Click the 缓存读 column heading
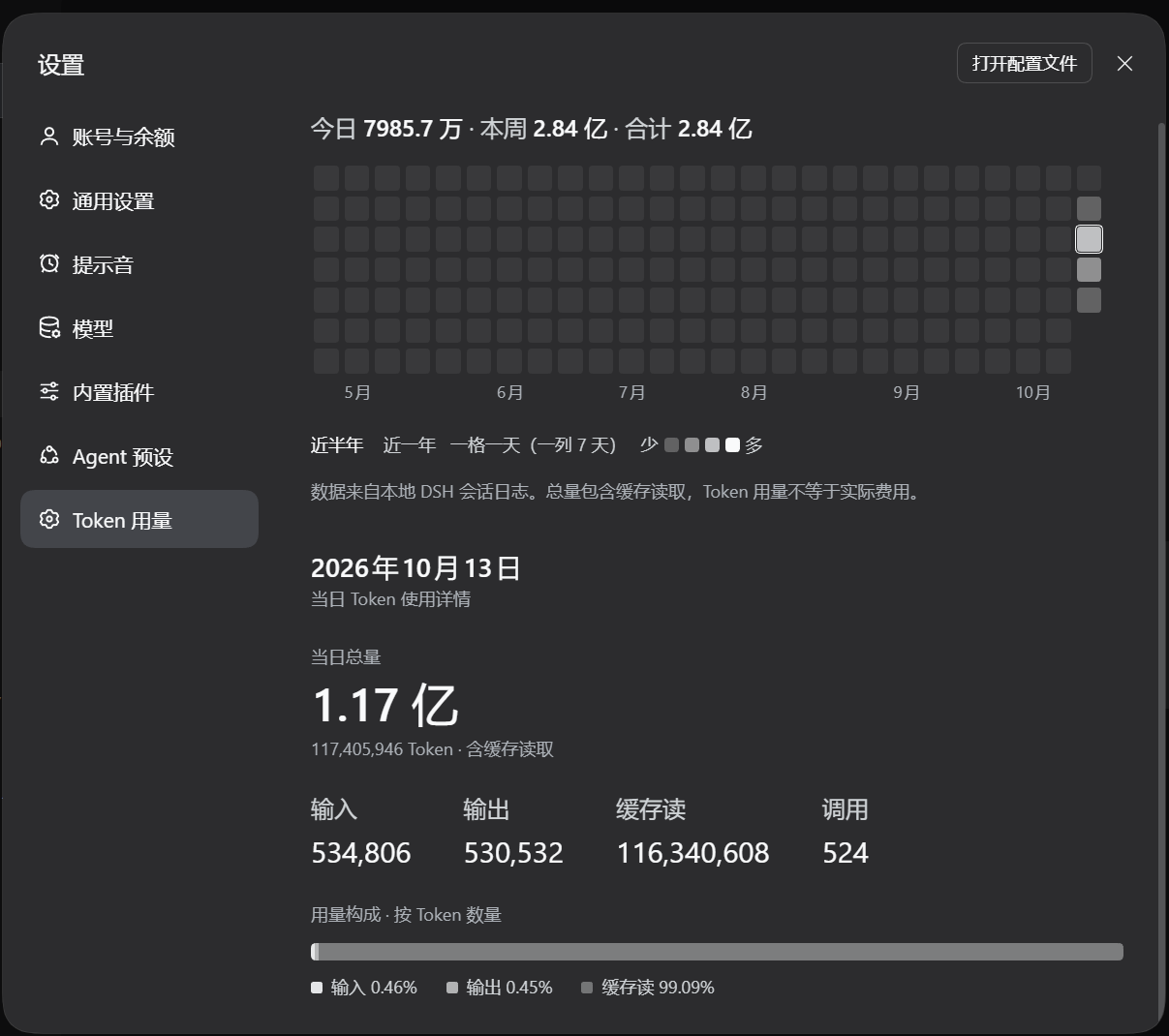The width and height of the screenshot is (1169, 1036). (x=651, y=809)
